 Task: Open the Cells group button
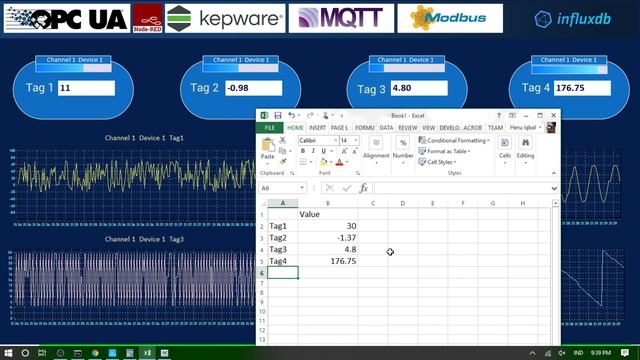click(505, 151)
